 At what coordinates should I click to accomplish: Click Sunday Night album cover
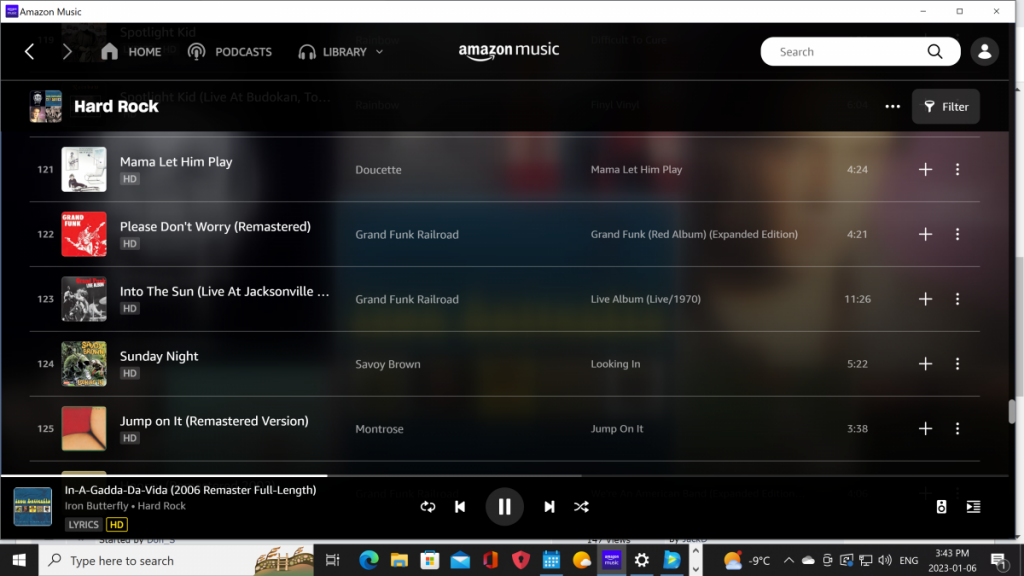pos(84,364)
